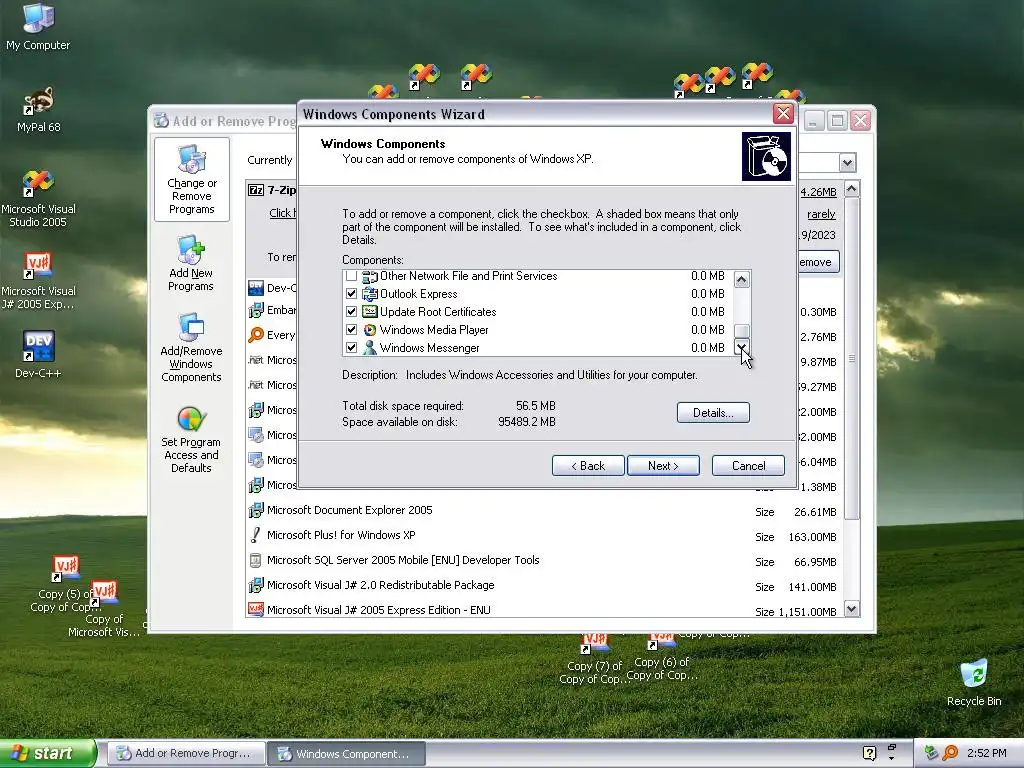Screen dimensions: 1024x768
Task: Click the 7-Zip program icon in list
Action: coord(255,190)
